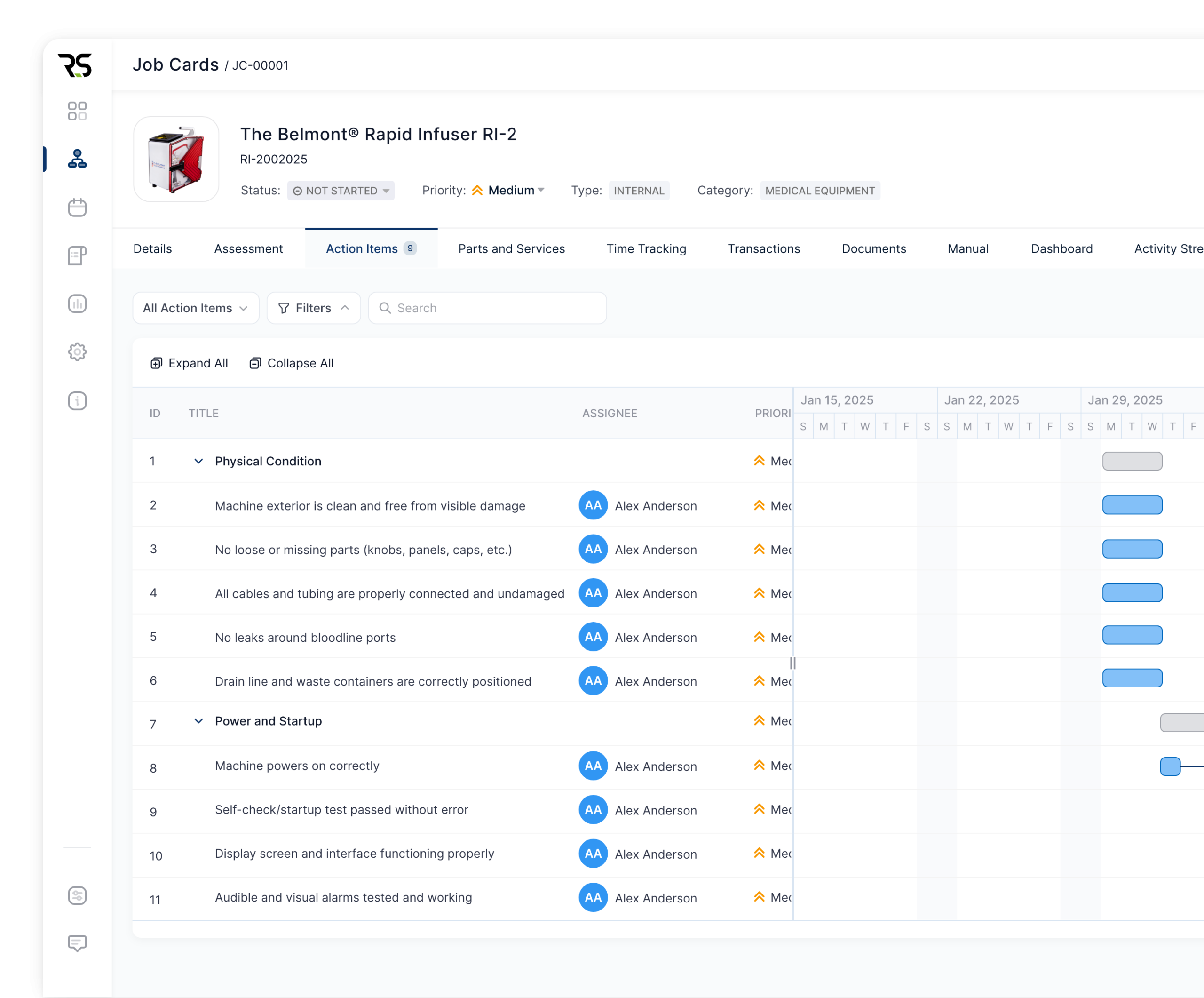Click Alex Anderson avatar in row 2

(x=593, y=505)
